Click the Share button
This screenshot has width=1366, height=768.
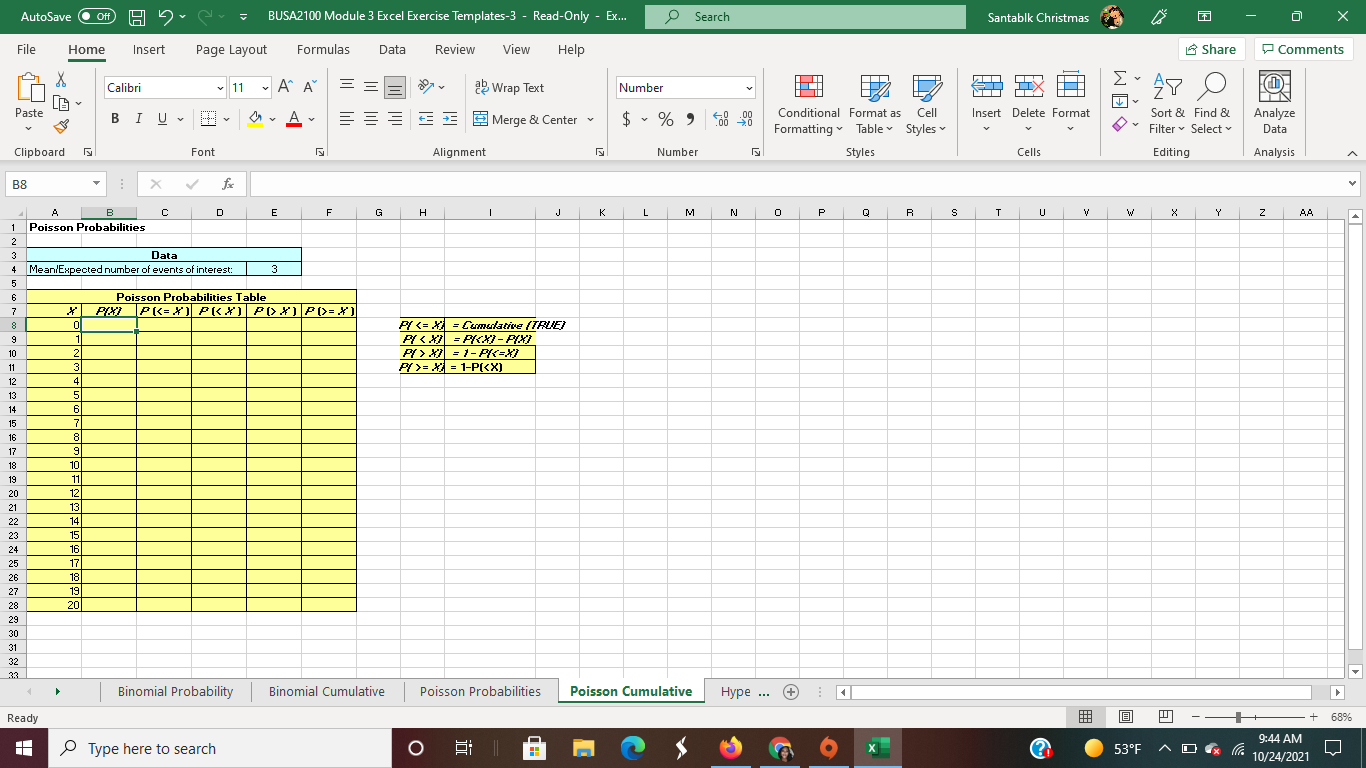click(x=1211, y=49)
